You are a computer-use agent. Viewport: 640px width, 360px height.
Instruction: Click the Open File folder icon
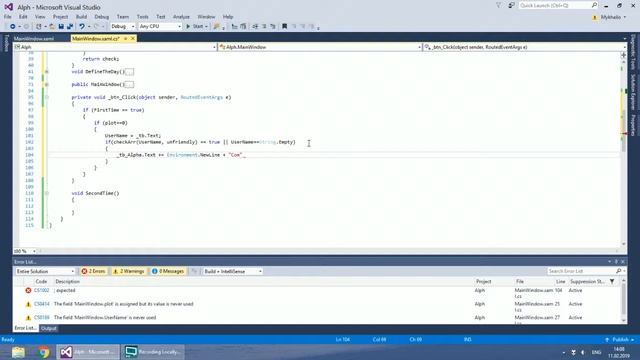[x=52, y=27]
